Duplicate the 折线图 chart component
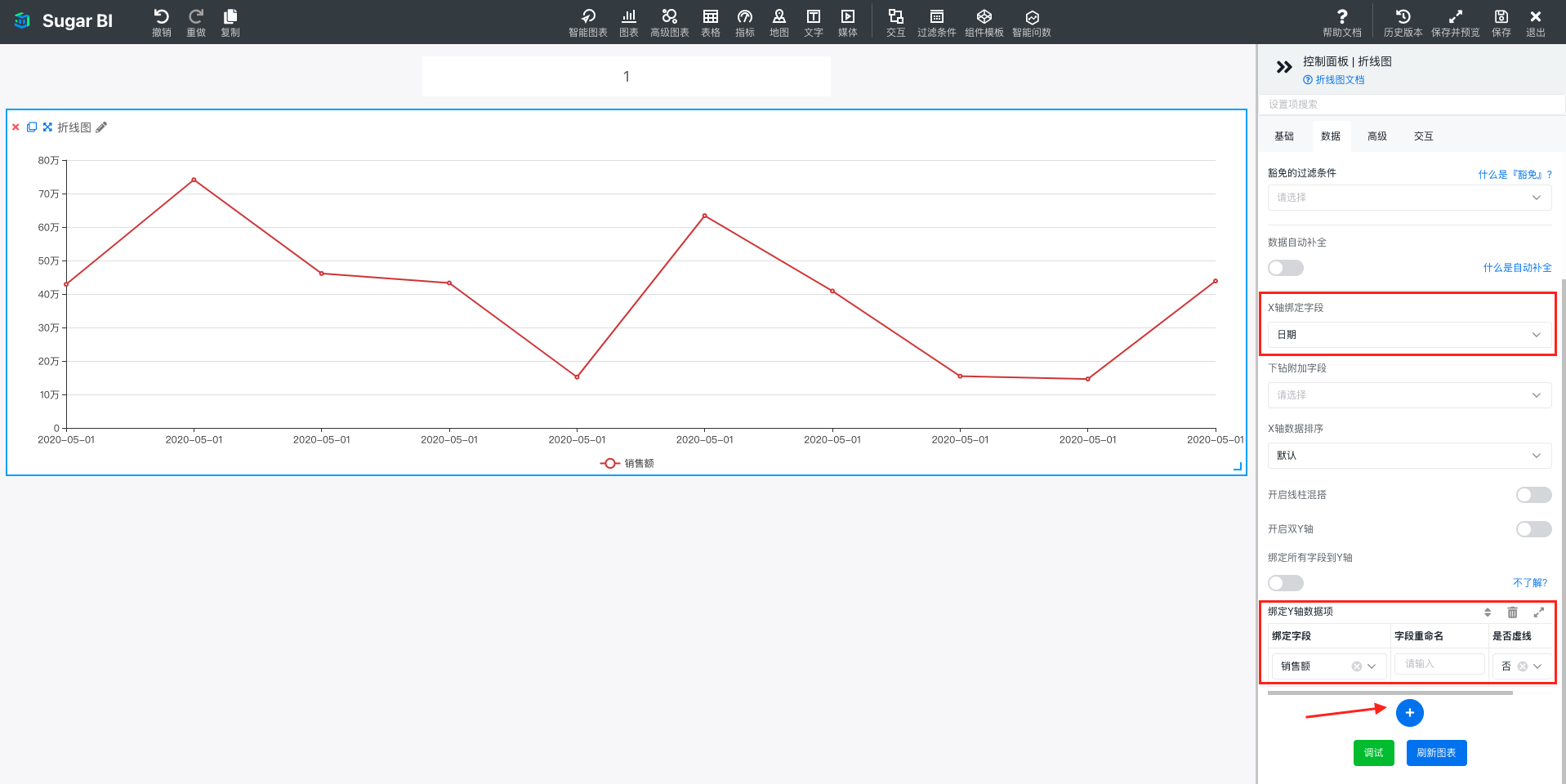Viewport: 1566px width, 784px height. (32, 127)
